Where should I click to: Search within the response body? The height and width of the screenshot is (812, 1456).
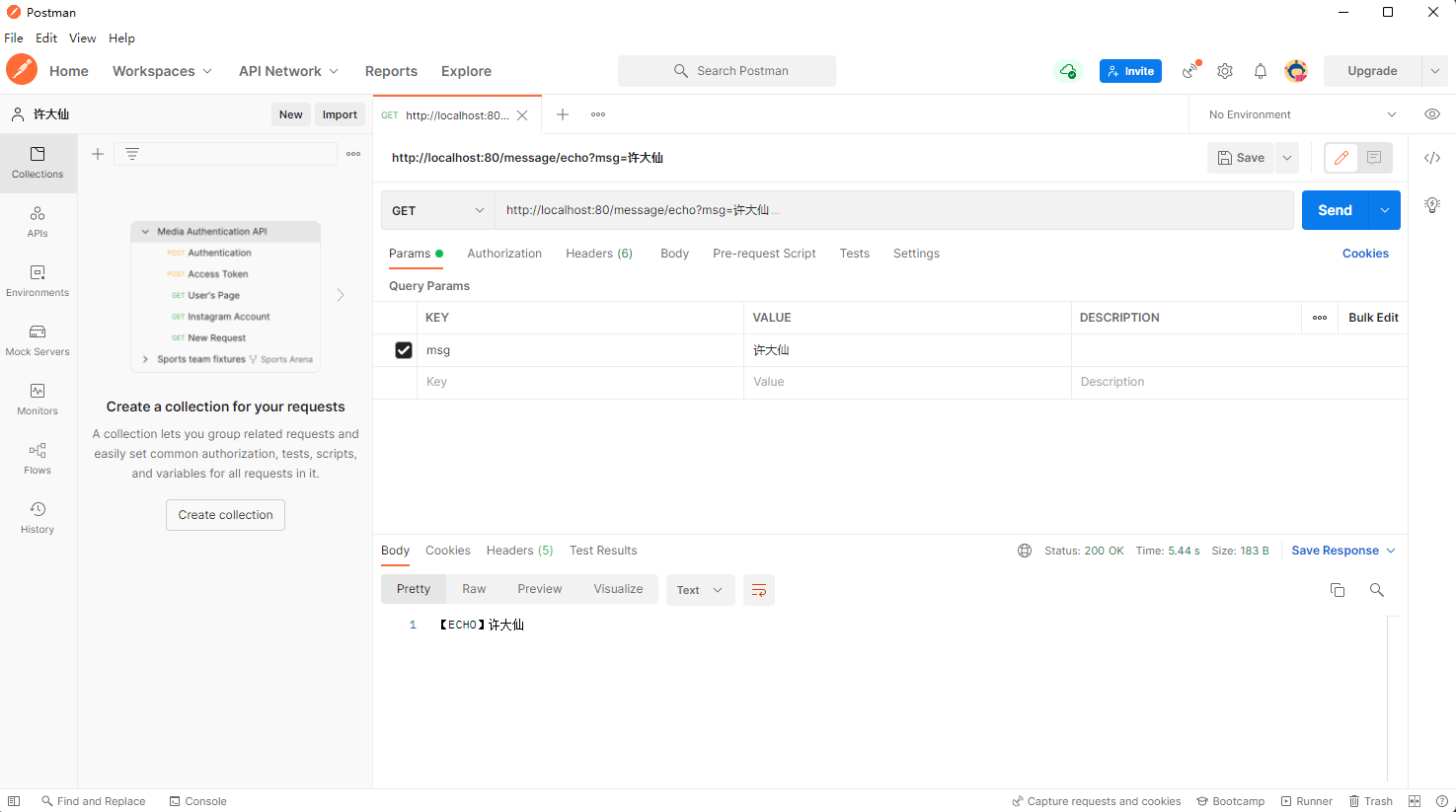[x=1376, y=590]
